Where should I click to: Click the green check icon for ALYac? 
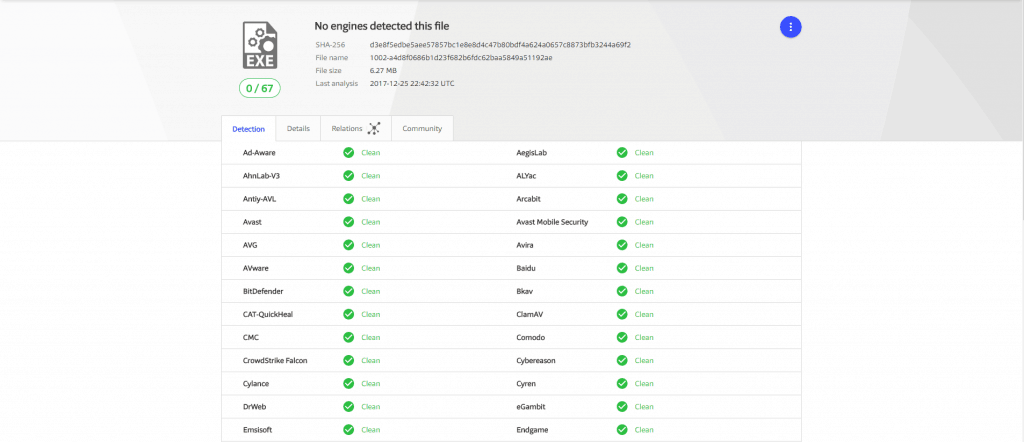pyautogui.click(x=622, y=176)
